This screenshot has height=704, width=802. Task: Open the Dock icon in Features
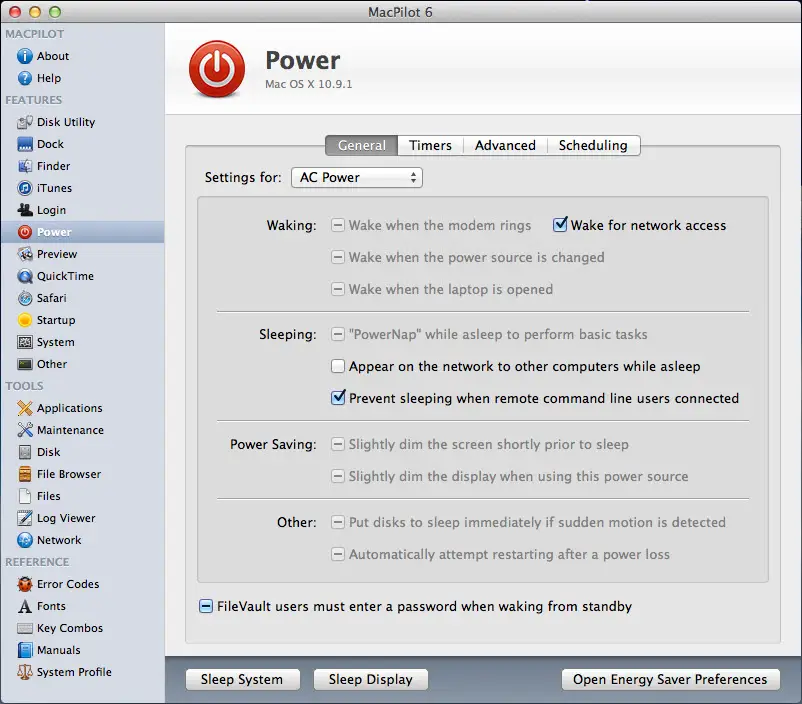point(25,144)
